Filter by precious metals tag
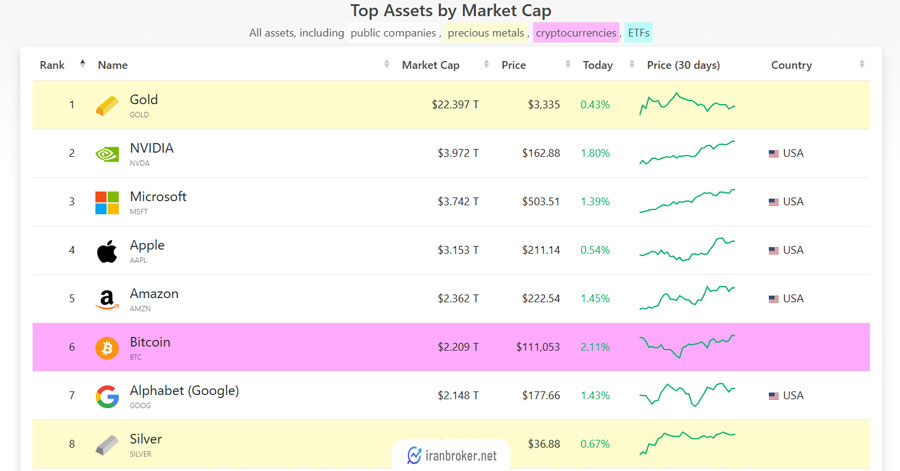The height and width of the screenshot is (471, 900). [486, 33]
